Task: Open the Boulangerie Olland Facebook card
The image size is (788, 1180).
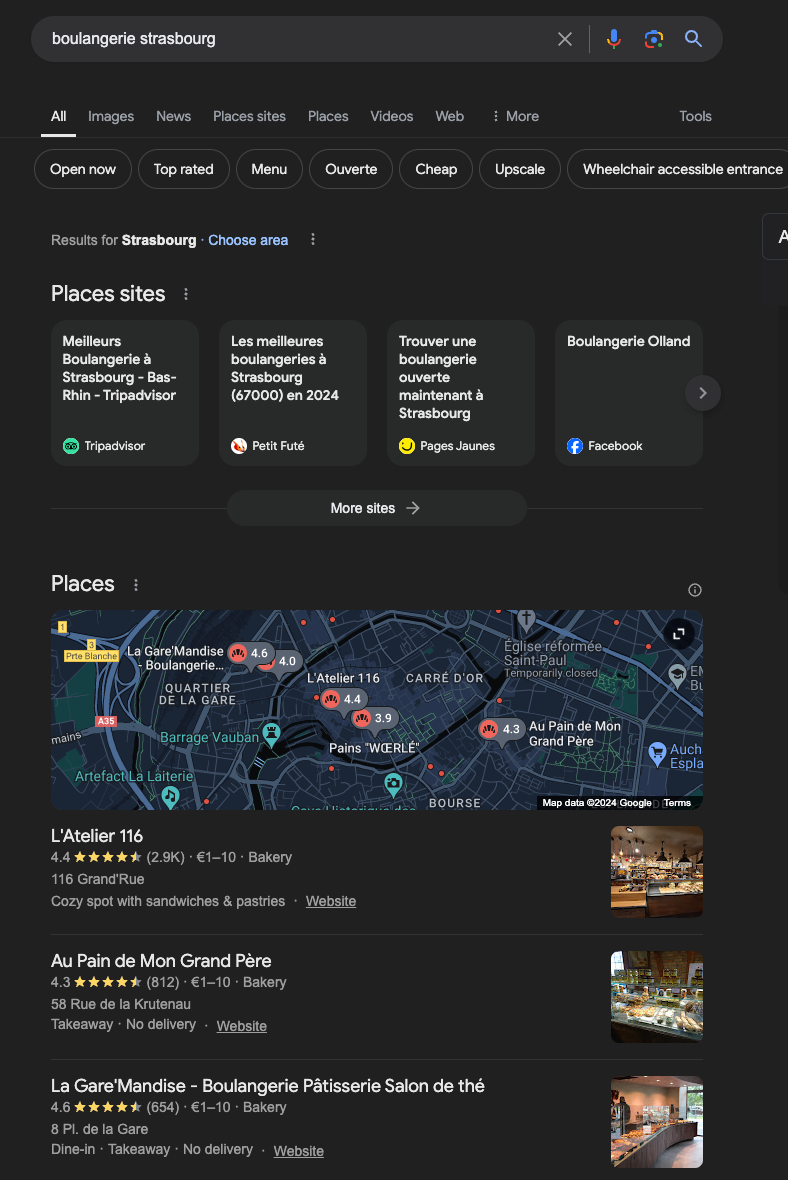Action: [x=628, y=393]
